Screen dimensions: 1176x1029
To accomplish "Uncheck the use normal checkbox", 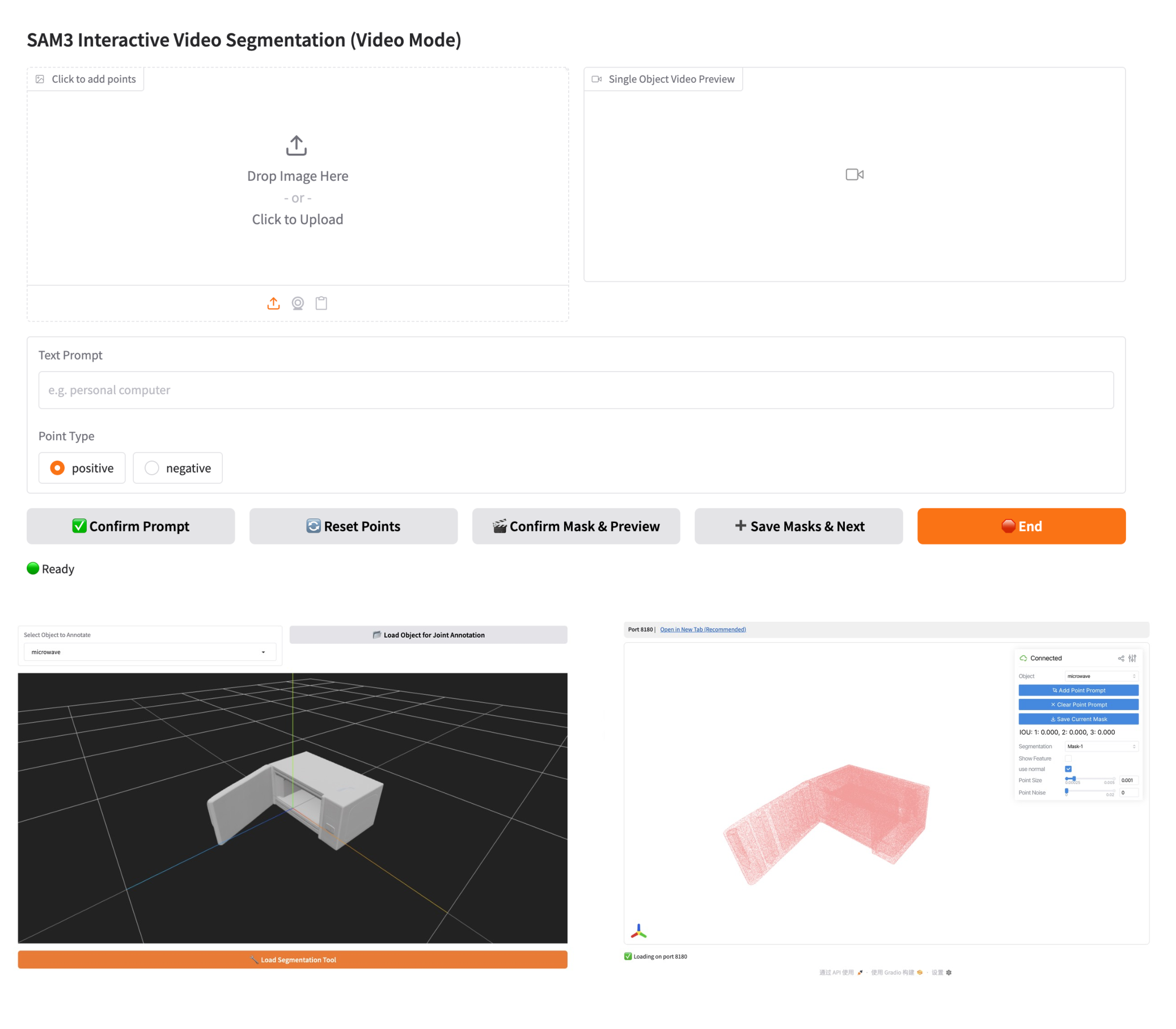I will [x=1068, y=769].
